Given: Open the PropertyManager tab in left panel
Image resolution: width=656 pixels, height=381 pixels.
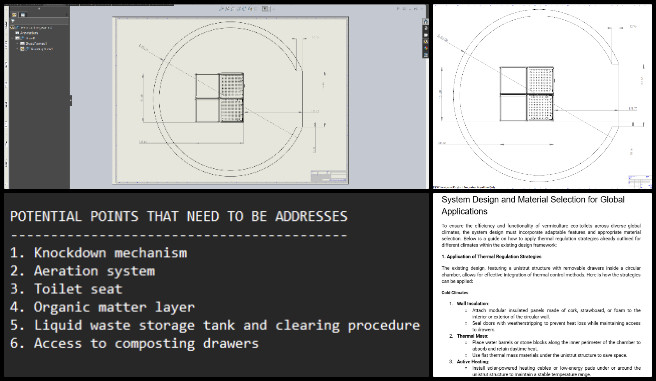Looking at the screenshot, I should pyautogui.click(x=23, y=15).
